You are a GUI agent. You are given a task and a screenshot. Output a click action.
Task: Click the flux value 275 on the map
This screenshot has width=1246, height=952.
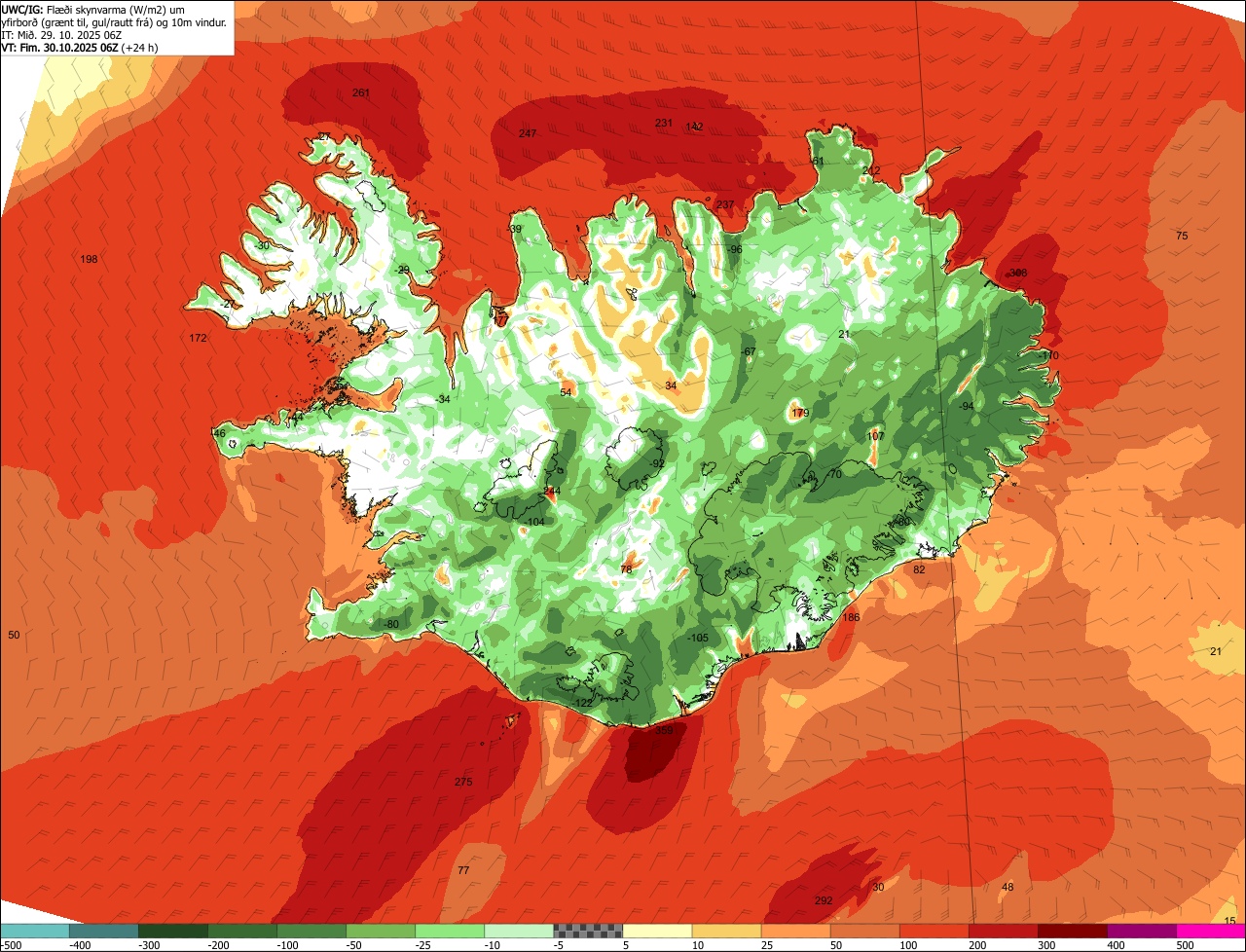tap(463, 783)
